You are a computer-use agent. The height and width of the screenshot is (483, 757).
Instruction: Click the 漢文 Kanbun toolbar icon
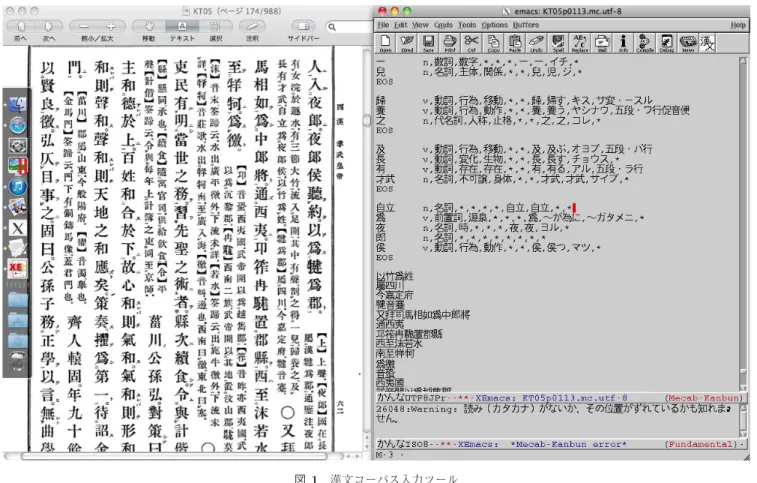[x=707, y=43]
